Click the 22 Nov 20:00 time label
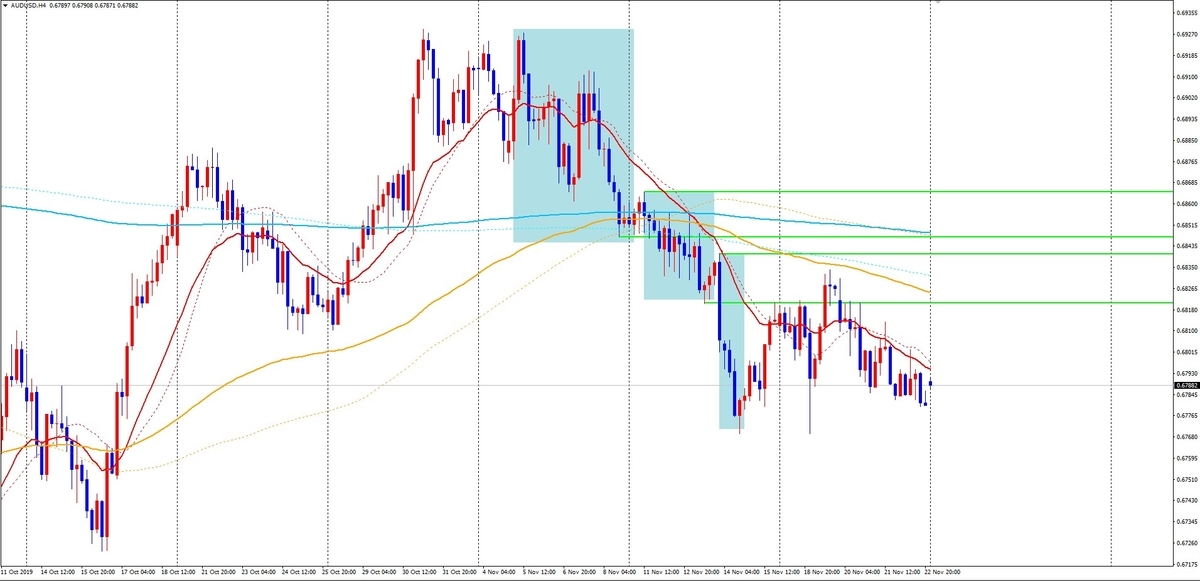 pyautogui.click(x=943, y=573)
